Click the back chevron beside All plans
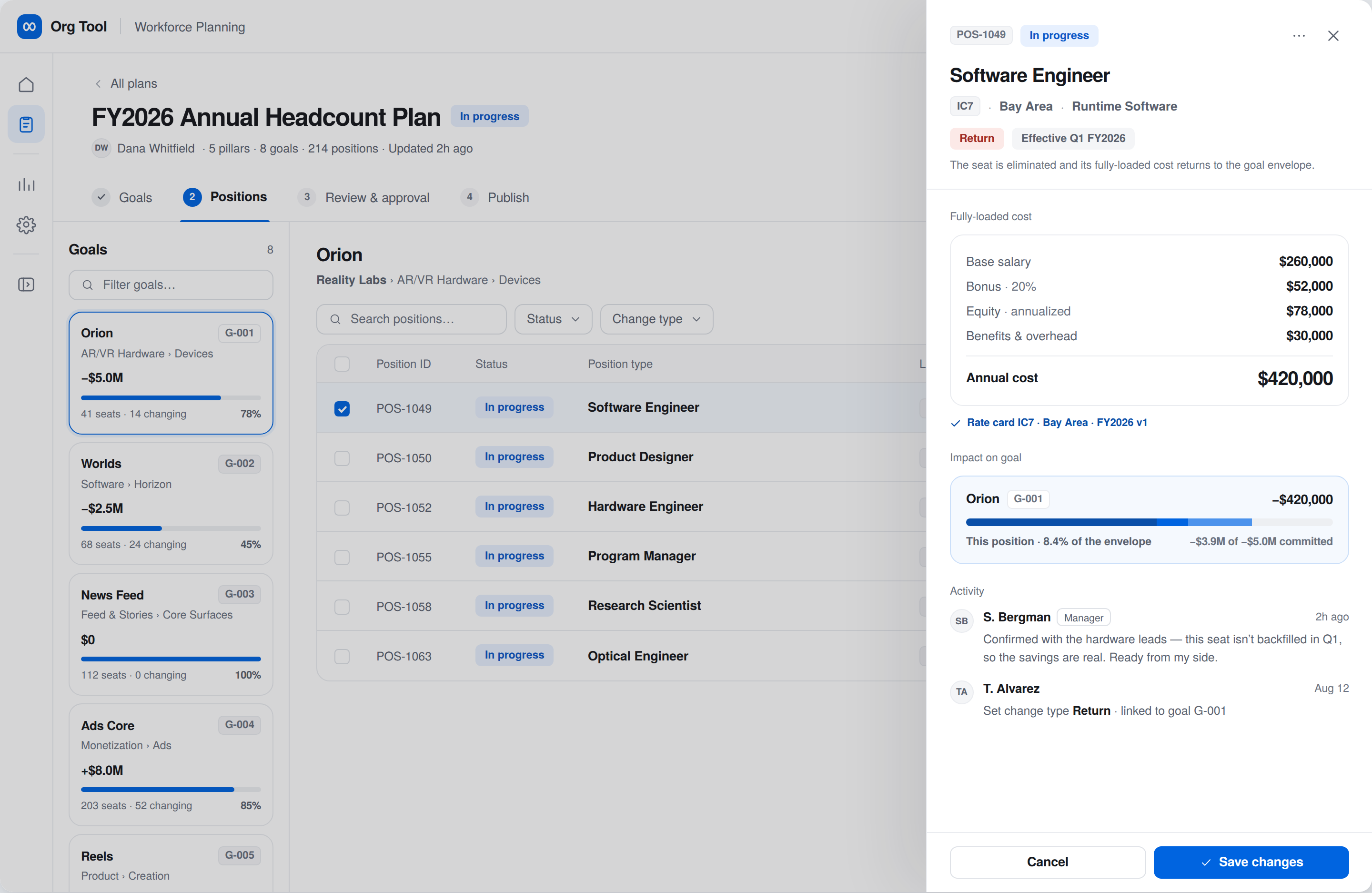Screen dimensions: 1372x893 coord(98,83)
